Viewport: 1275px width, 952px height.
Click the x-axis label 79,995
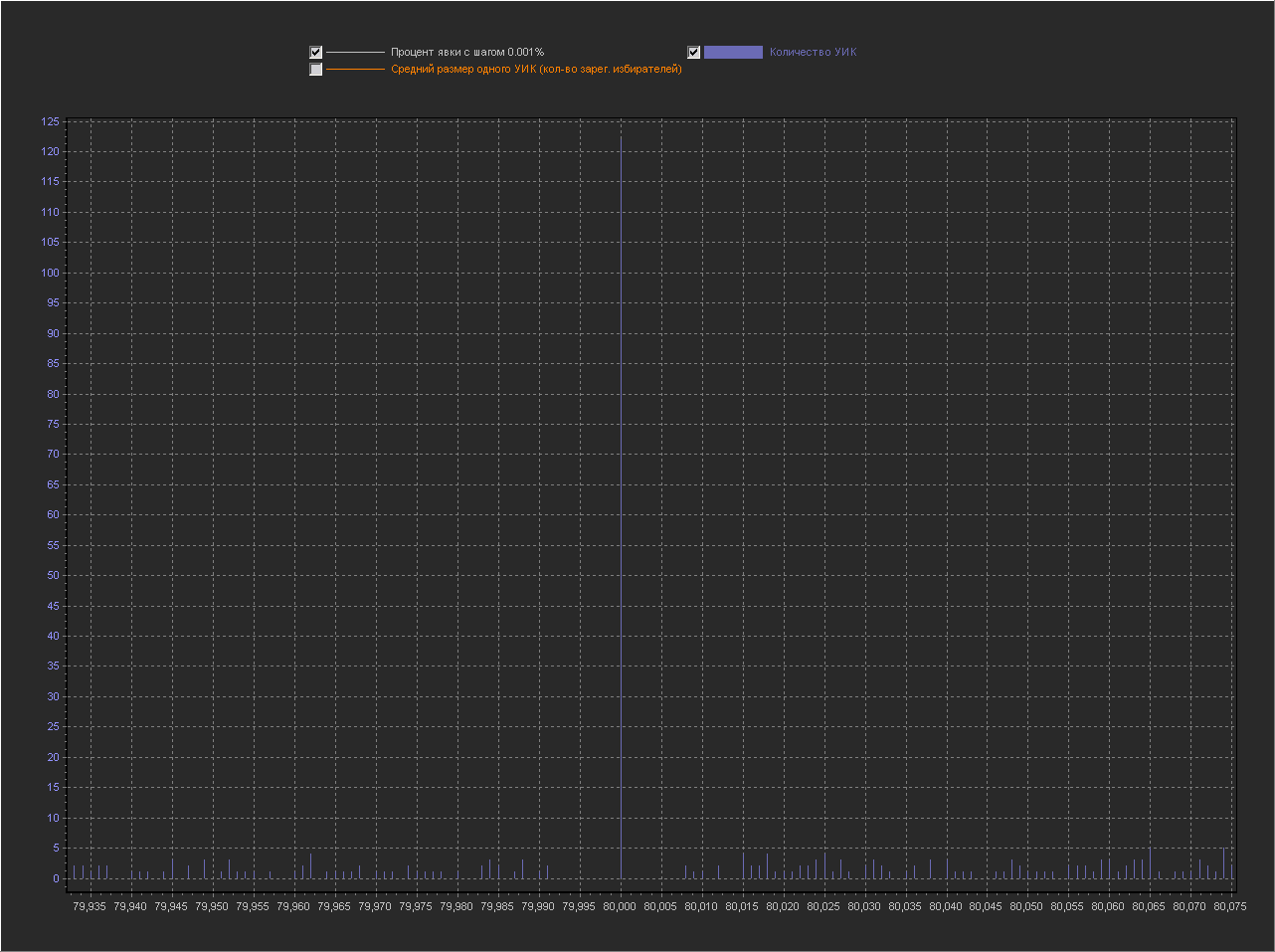pos(579,906)
